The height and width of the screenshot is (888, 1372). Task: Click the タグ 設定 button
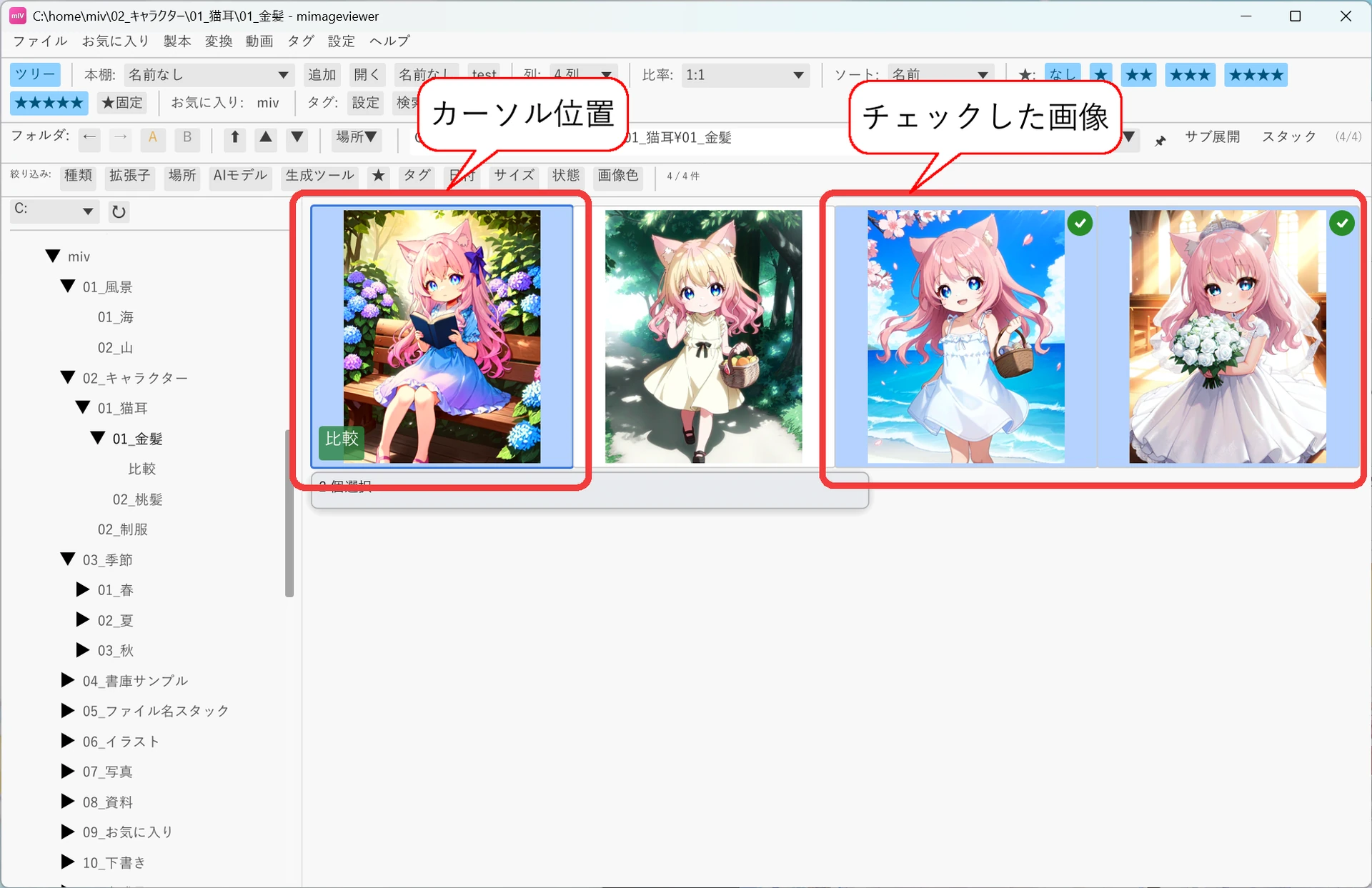pyautogui.click(x=365, y=103)
